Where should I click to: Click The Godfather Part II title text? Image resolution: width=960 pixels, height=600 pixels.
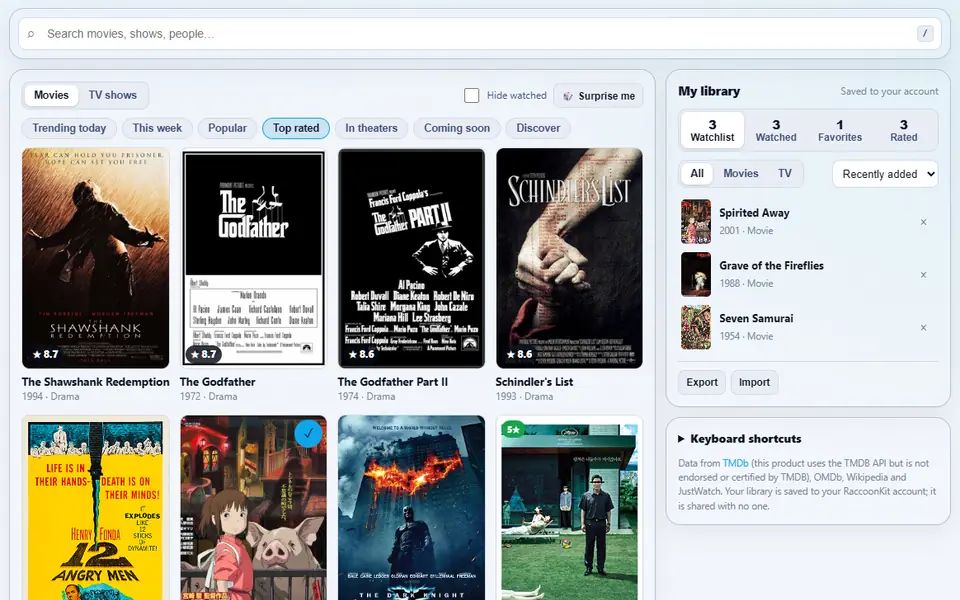point(393,382)
